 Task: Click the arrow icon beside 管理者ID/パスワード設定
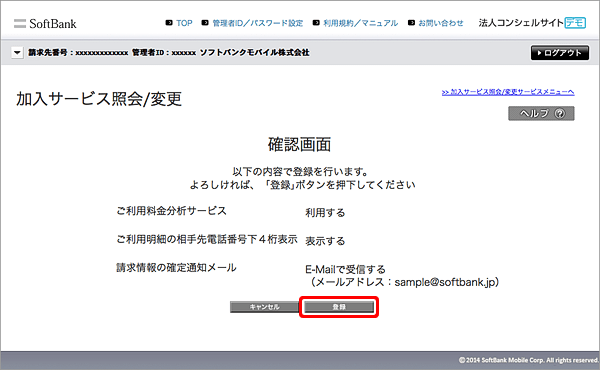pos(205,23)
